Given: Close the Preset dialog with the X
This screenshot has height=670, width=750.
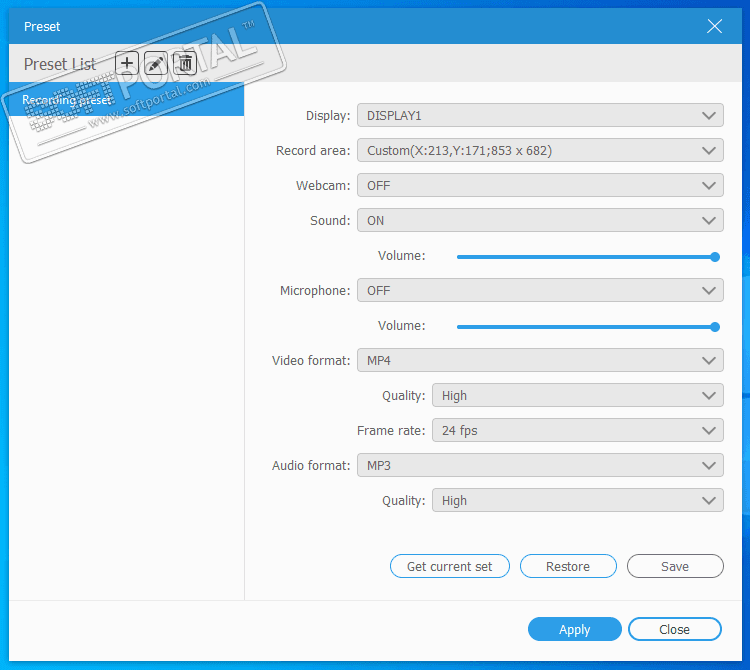Looking at the screenshot, I should pos(714,26).
